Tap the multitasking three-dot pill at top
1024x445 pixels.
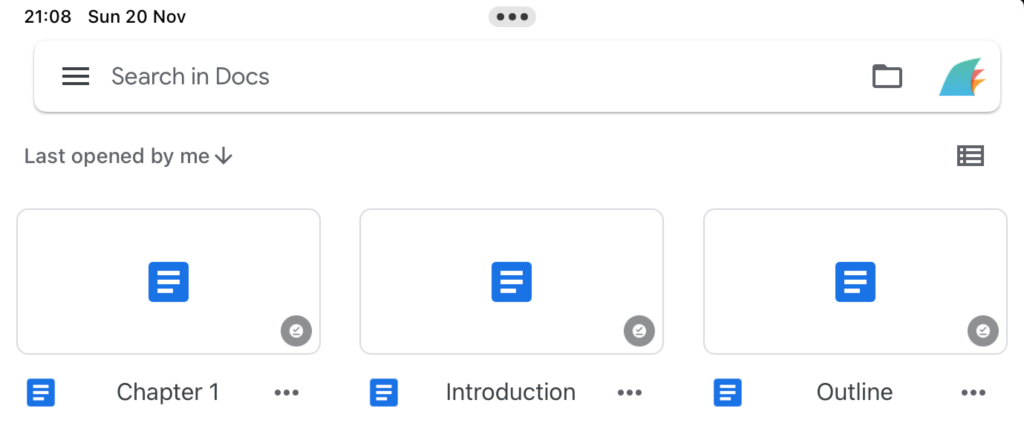[512, 17]
